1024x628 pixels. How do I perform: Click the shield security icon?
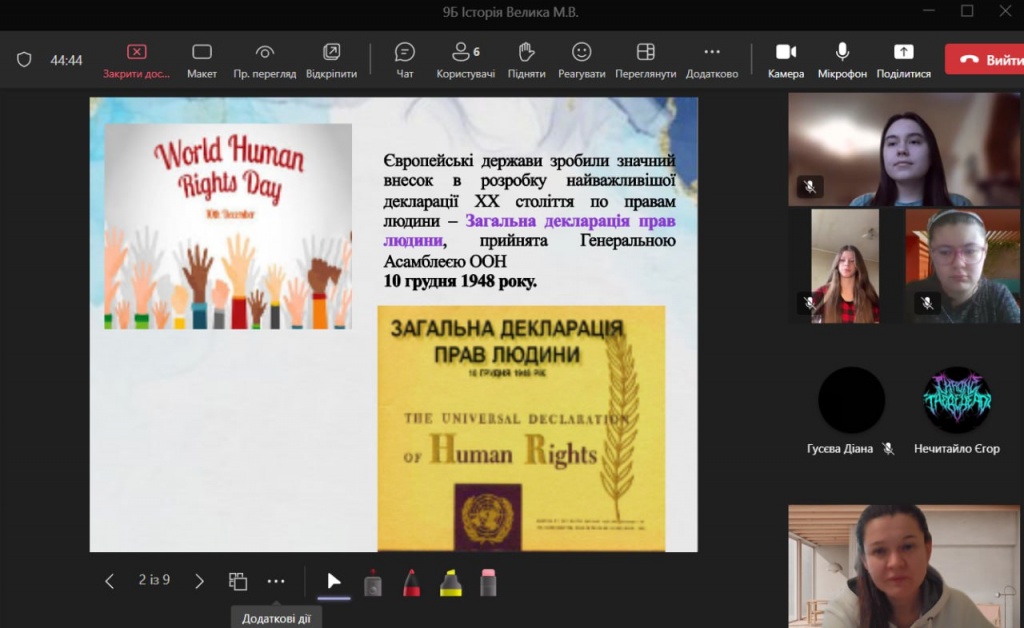[x=24, y=60]
